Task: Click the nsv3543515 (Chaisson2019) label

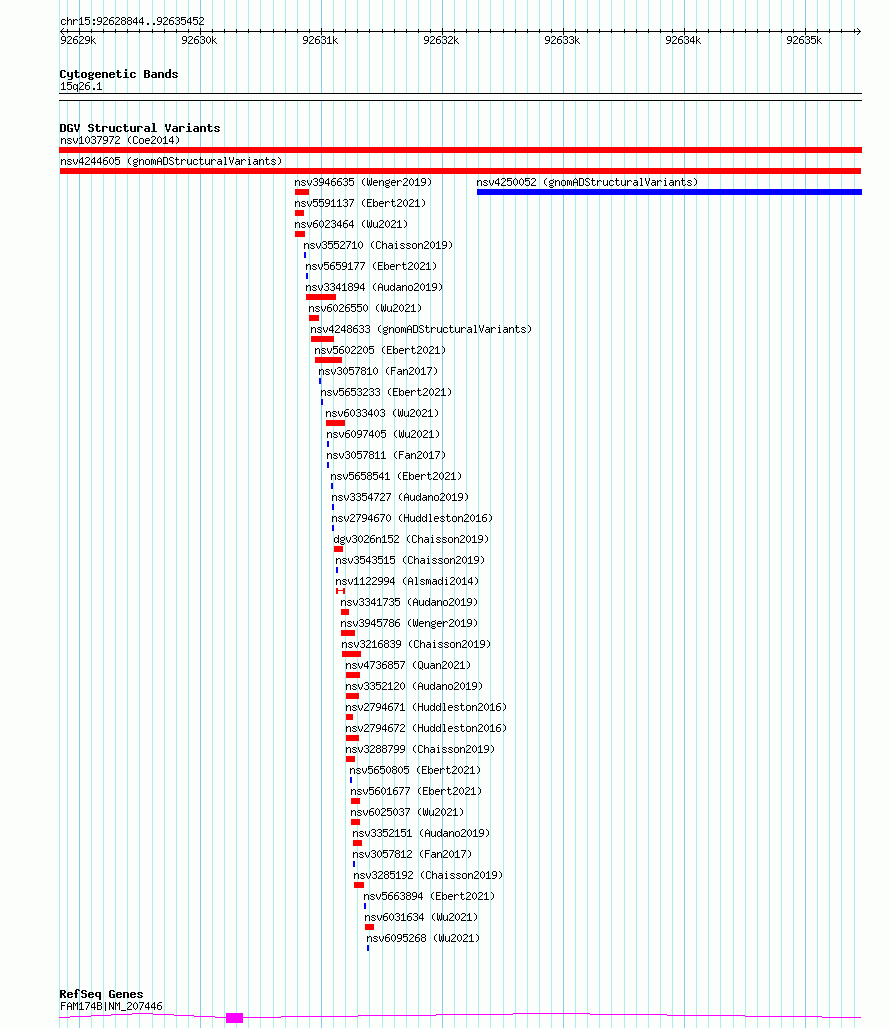Action: tap(410, 560)
